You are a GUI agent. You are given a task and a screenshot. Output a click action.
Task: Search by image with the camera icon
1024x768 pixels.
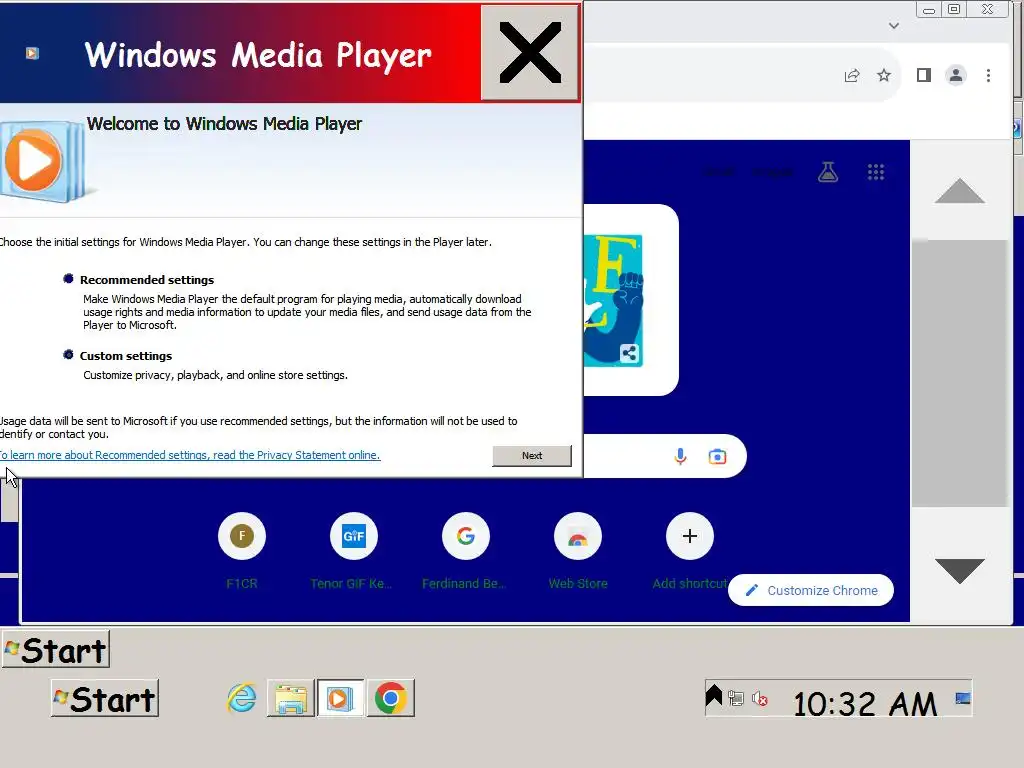point(717,456)
